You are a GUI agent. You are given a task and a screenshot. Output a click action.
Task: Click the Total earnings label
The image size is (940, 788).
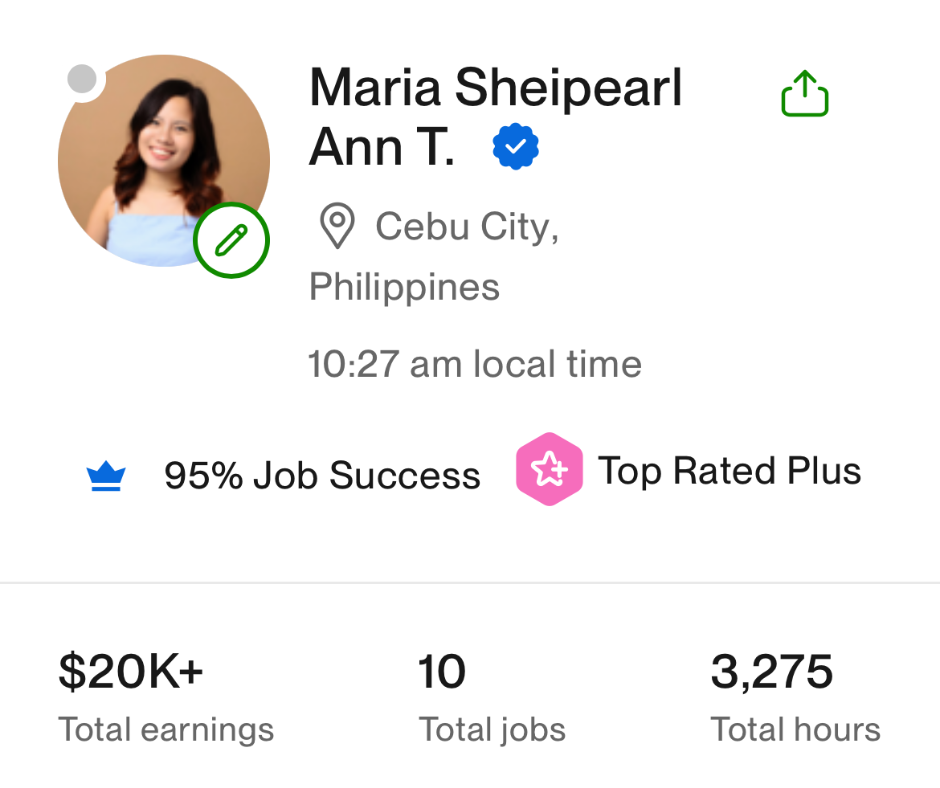point(166,730)
